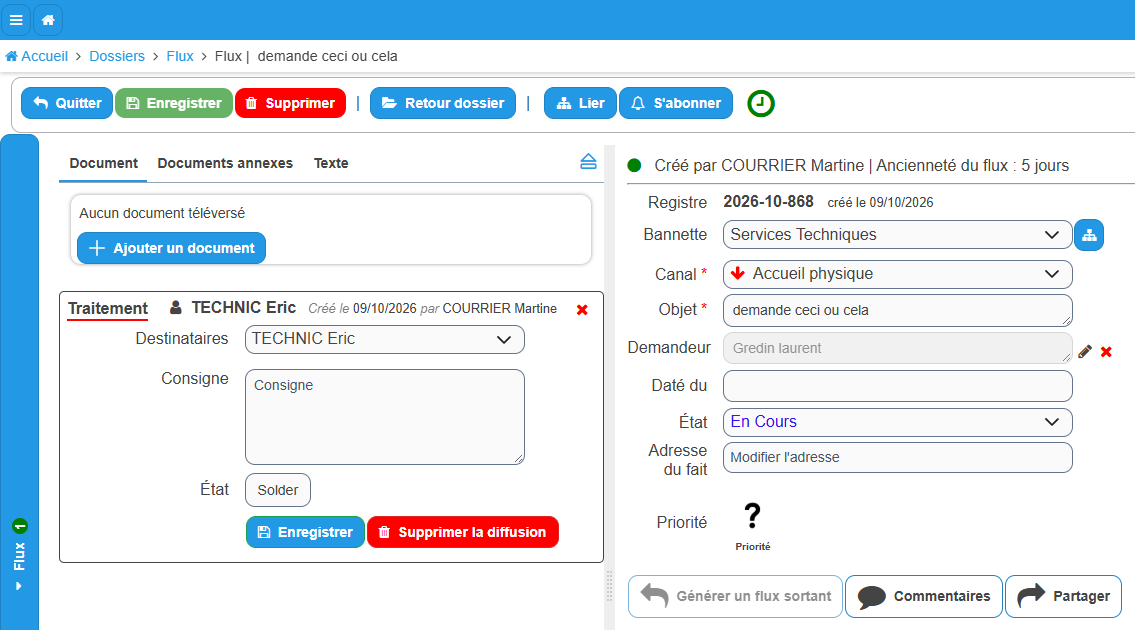Viewport: 1135px width, 630px height.
Task: Focus the Consigne text area
Action: pos(384,417)
